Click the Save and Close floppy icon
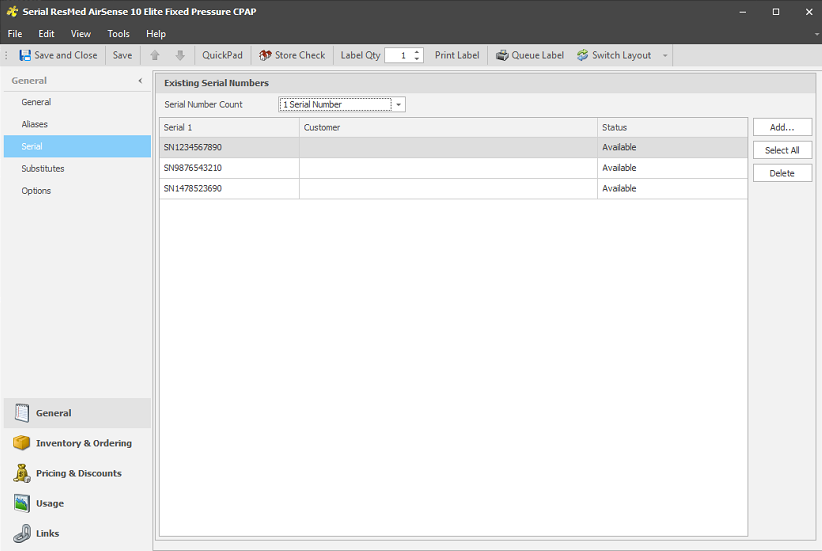Image resolution: width=822 pixels, height=551 pixels. click(25, 55)
